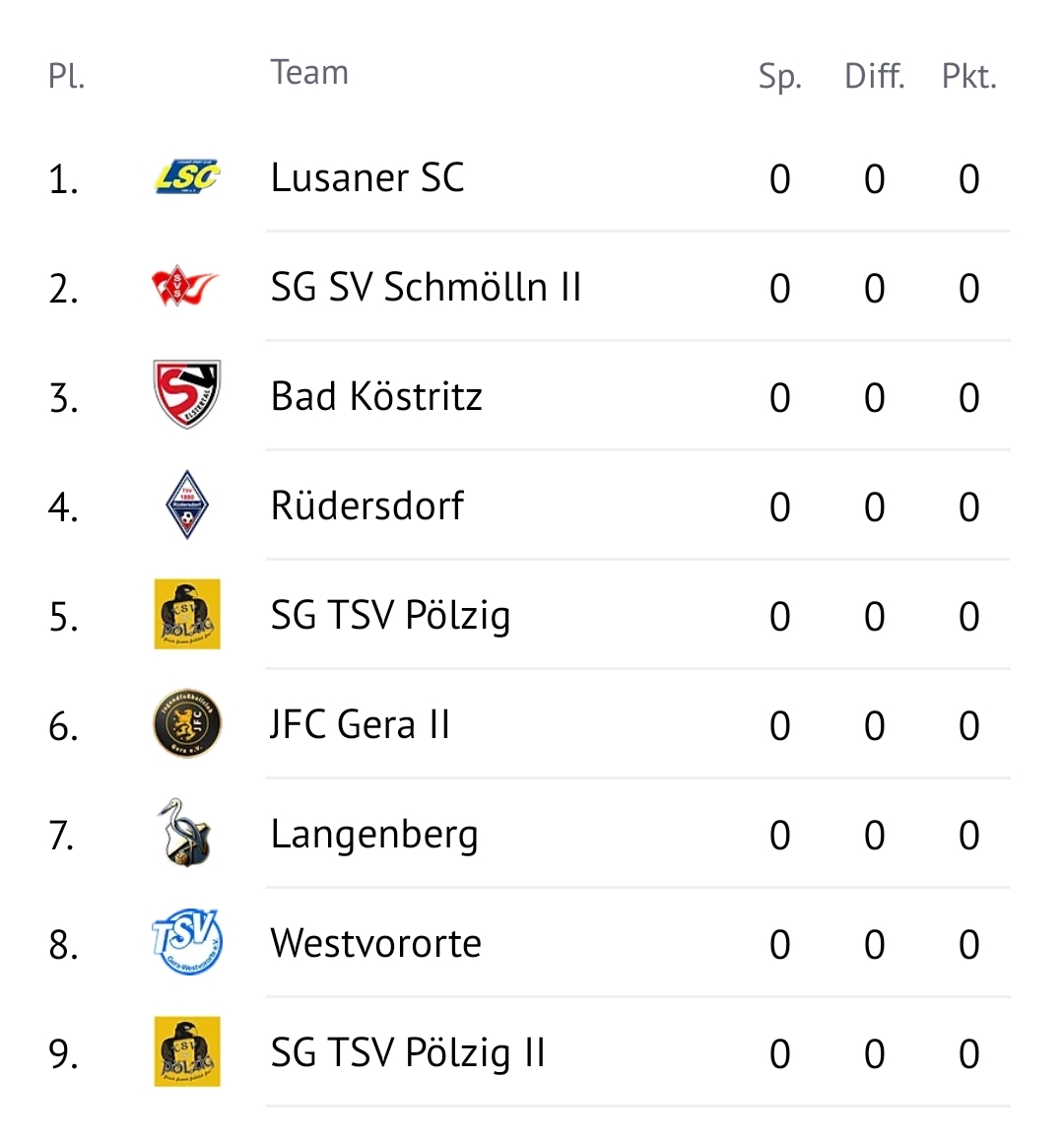Screen dimensions: 1064x1145
Task: Open the TSV Westvororte blue logo
Action: click(x=187, y=942)
